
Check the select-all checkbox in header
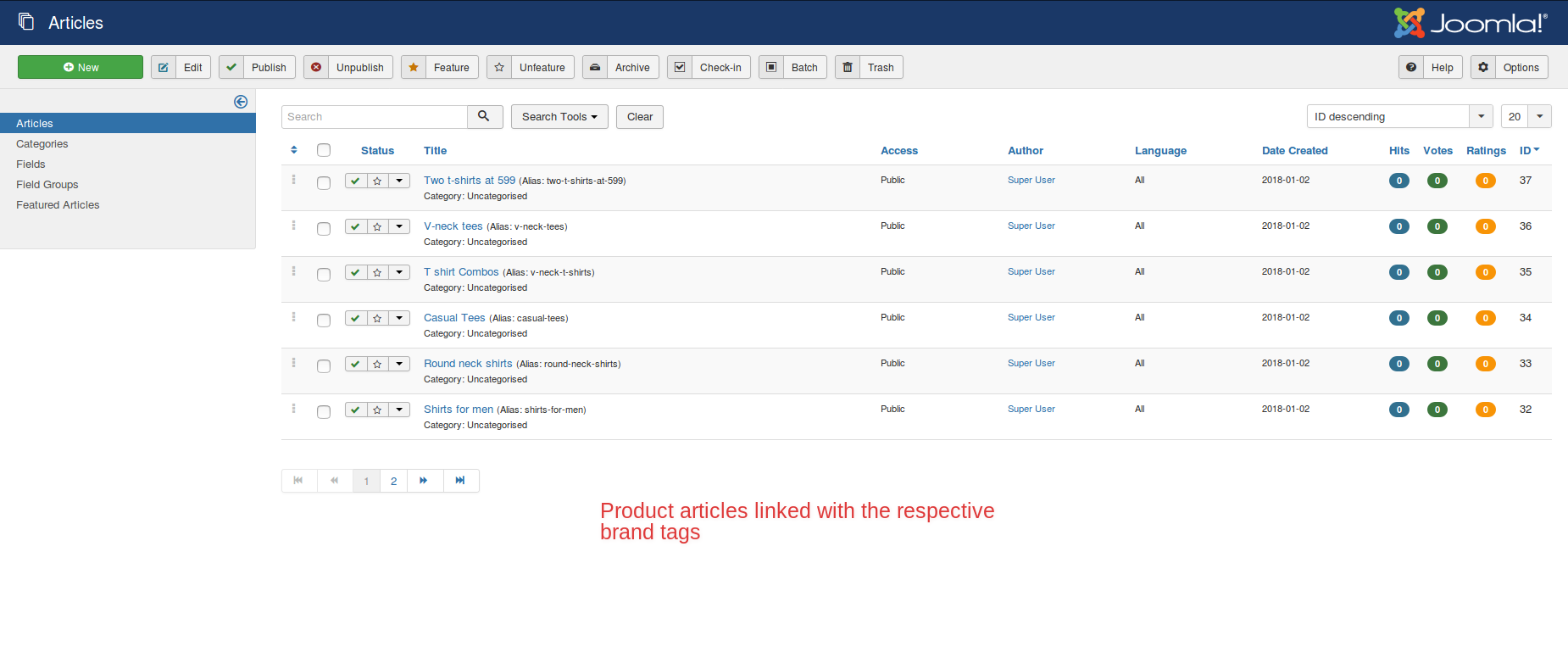324,150
